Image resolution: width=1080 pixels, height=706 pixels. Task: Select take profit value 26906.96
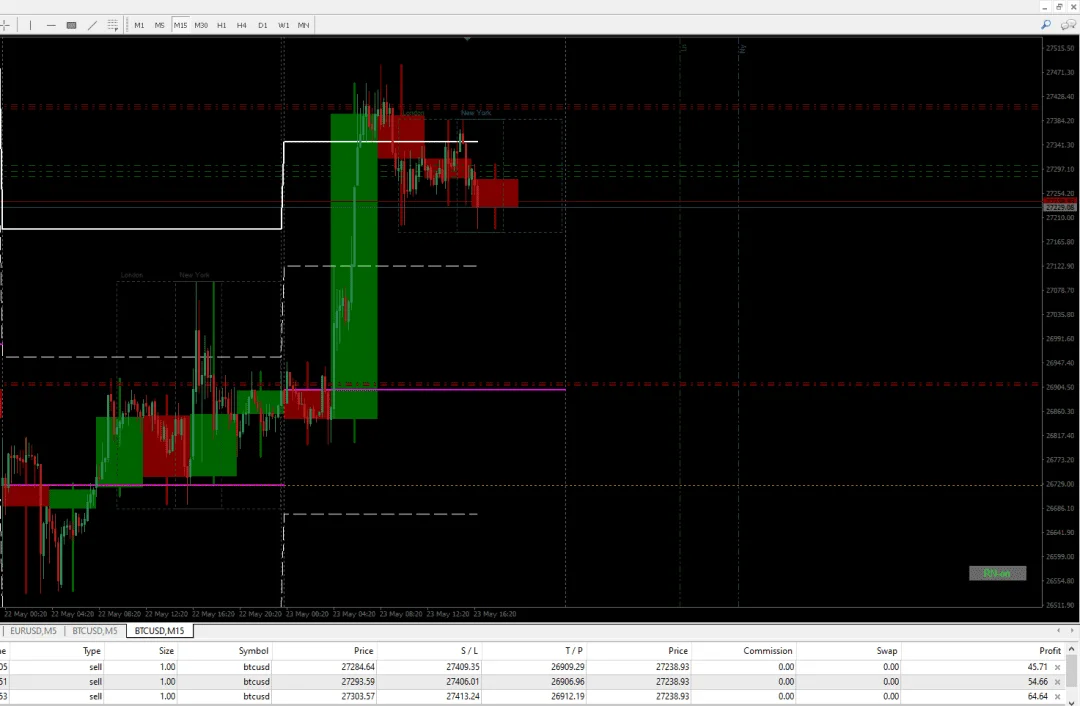[x=568, y=682]
